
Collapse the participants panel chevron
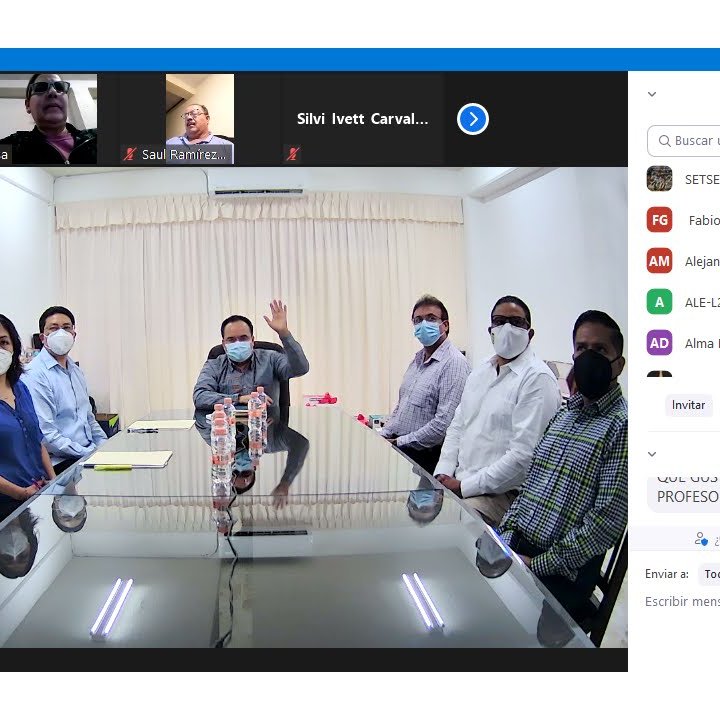point(652,94)
